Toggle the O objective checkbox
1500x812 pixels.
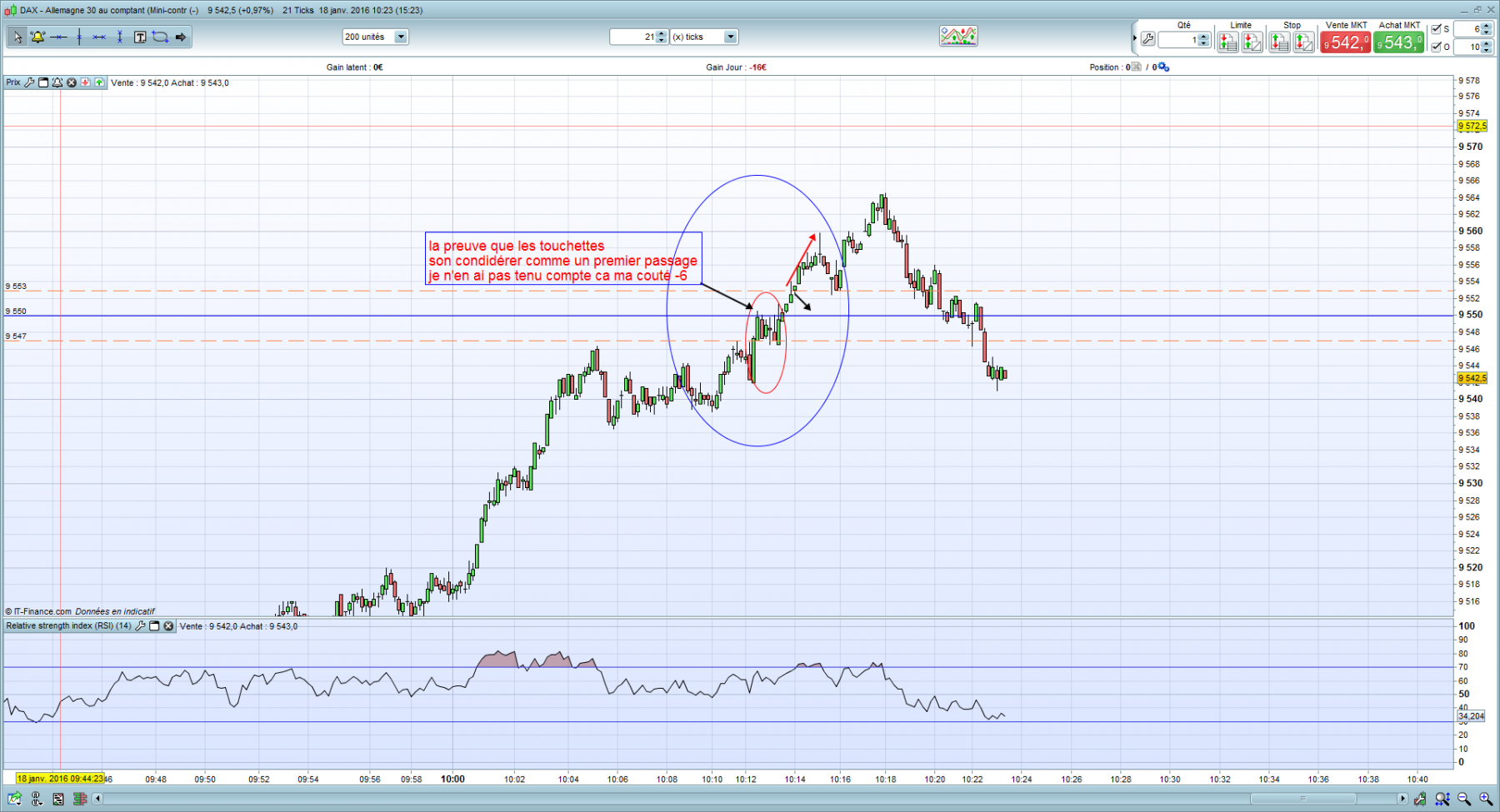pyautogui.click(x=1437, y=47)
